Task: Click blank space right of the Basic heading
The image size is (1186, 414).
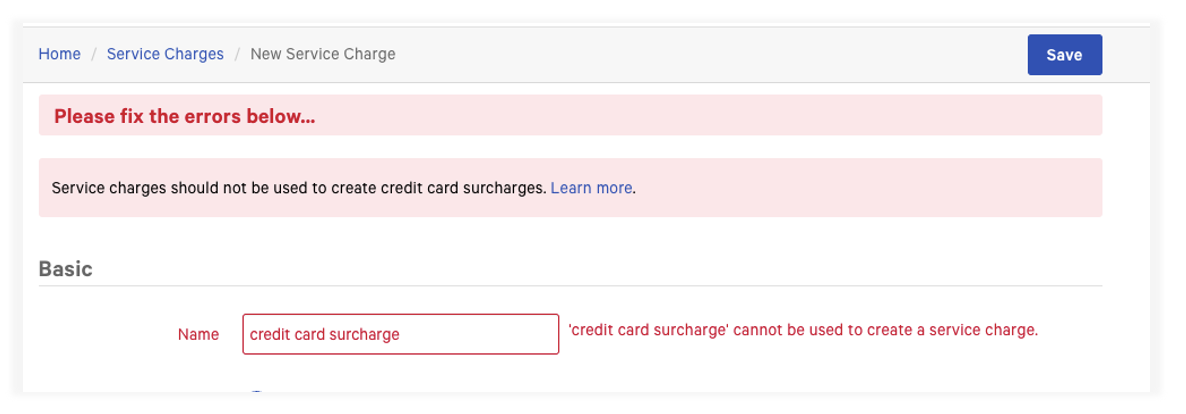Action: coord(600,269)
